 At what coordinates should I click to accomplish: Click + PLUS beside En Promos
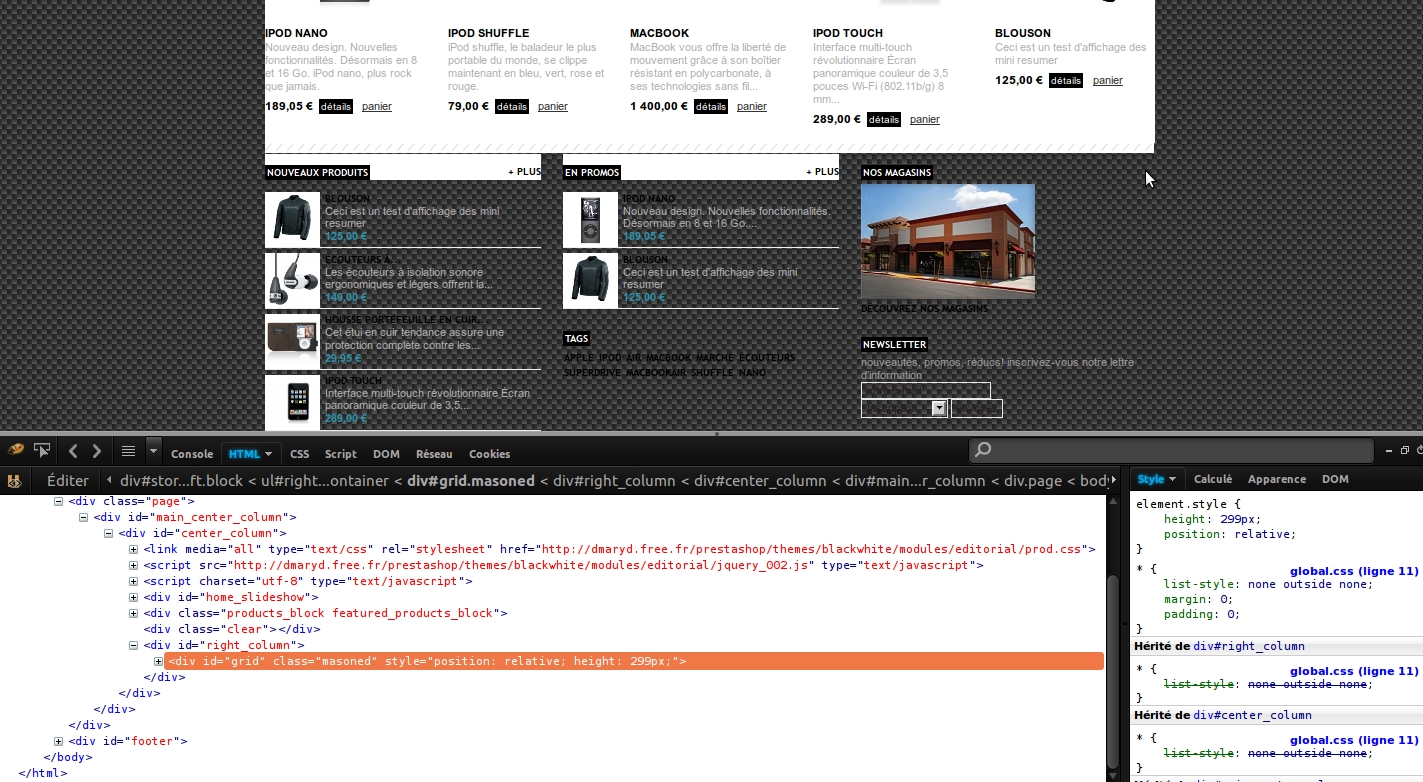click(822, 172)
